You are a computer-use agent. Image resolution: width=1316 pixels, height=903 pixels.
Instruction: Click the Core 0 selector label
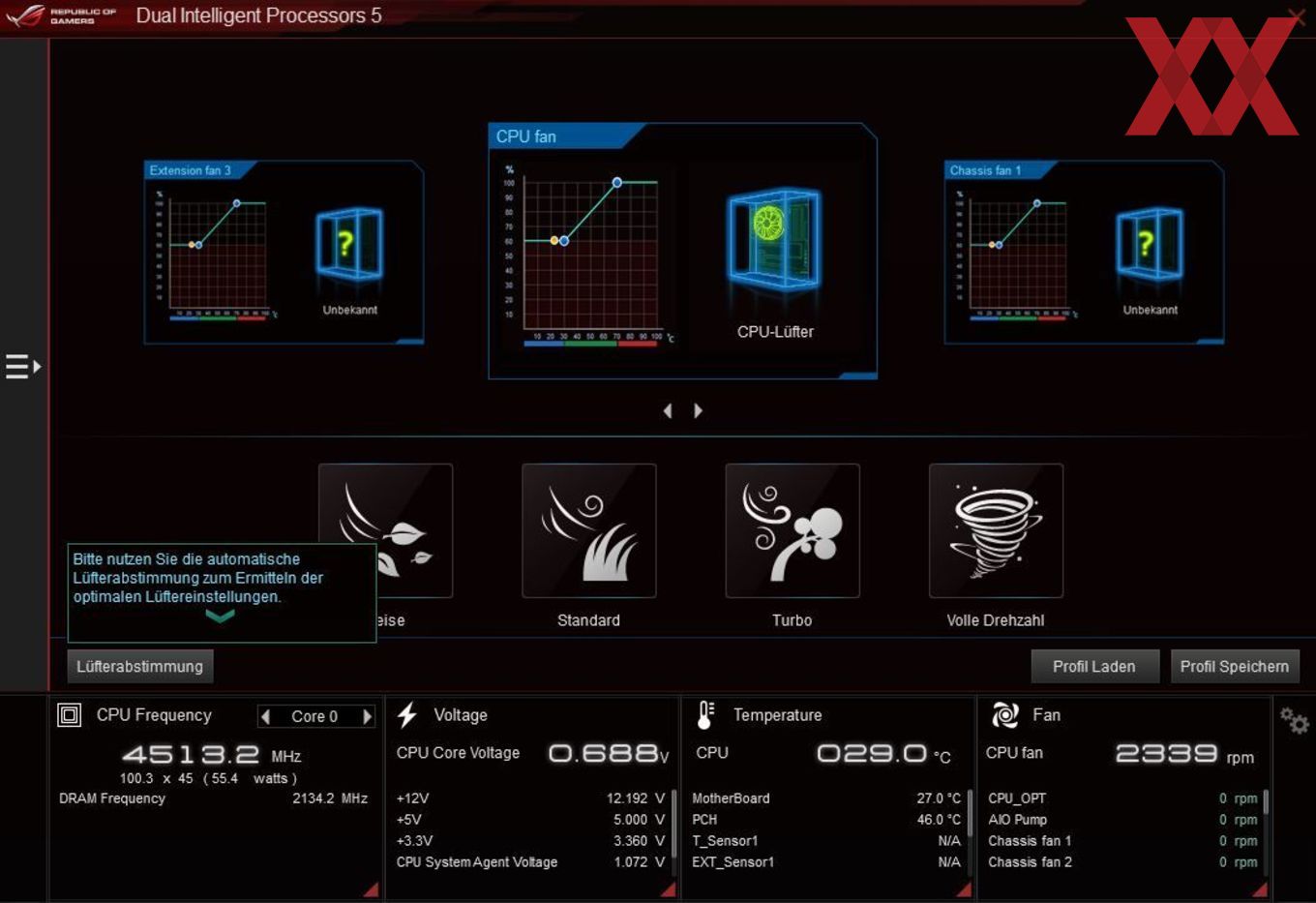314,716
